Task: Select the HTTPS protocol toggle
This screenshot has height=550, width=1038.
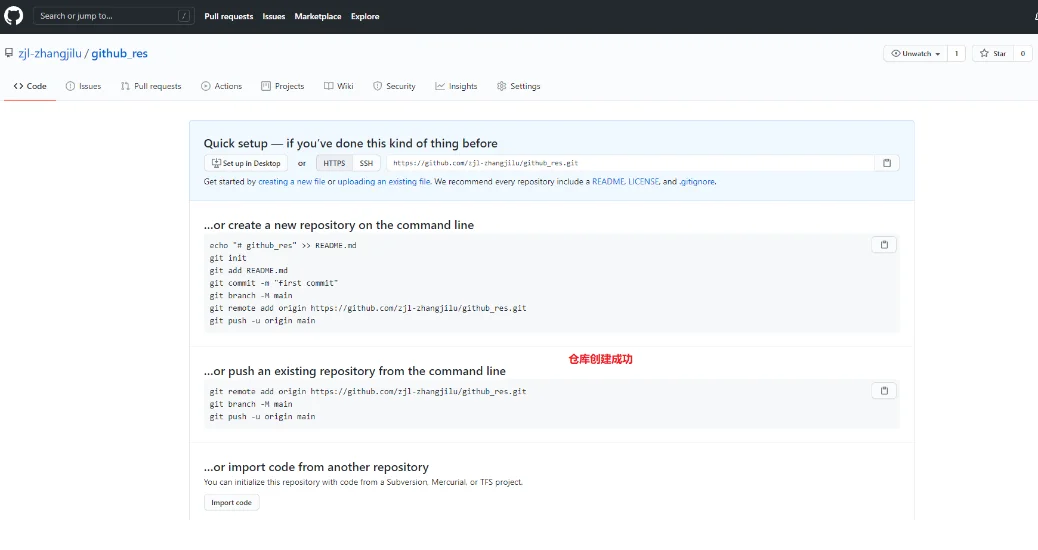Action: [x=334, y=163]
